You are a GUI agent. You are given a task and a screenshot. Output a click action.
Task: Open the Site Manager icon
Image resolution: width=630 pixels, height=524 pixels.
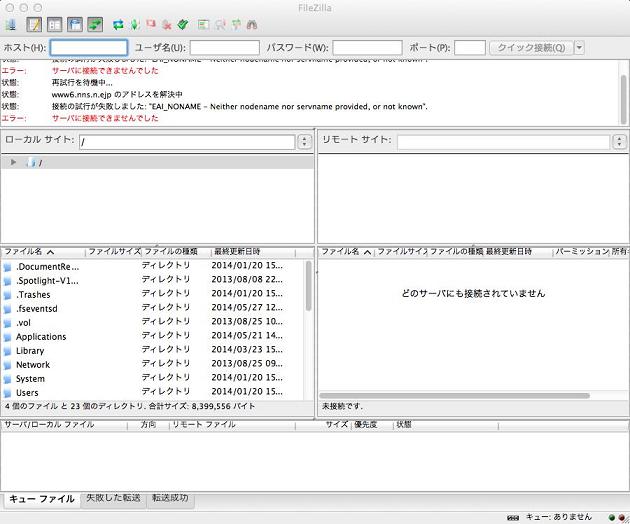pos(10,24)
